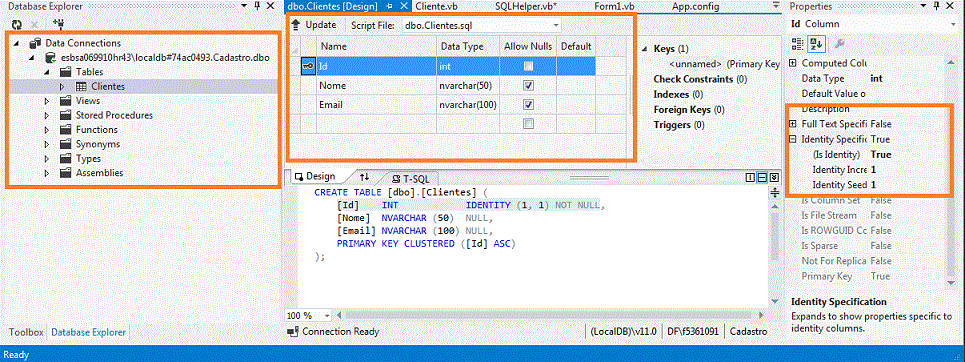Select the Check Constraints (0) entry
The height and width of the screenshot is (362, 965).
click(x=700, y=79)
